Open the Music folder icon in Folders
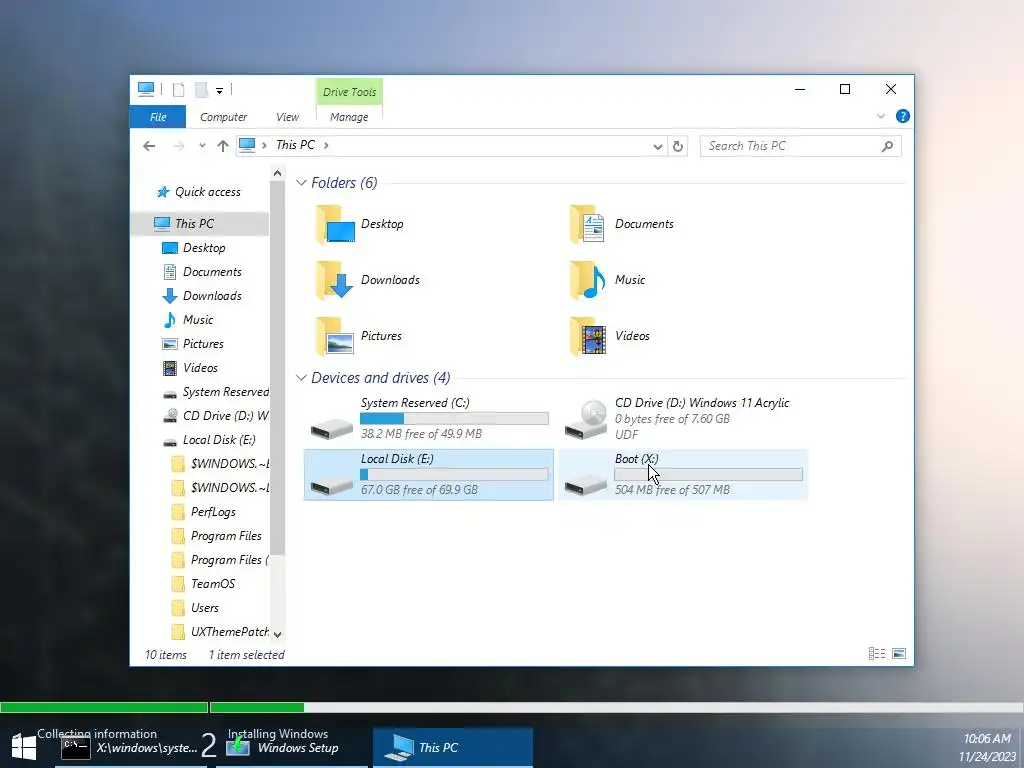This screenshot has height=768, width=1024. (x=588, y=281)
